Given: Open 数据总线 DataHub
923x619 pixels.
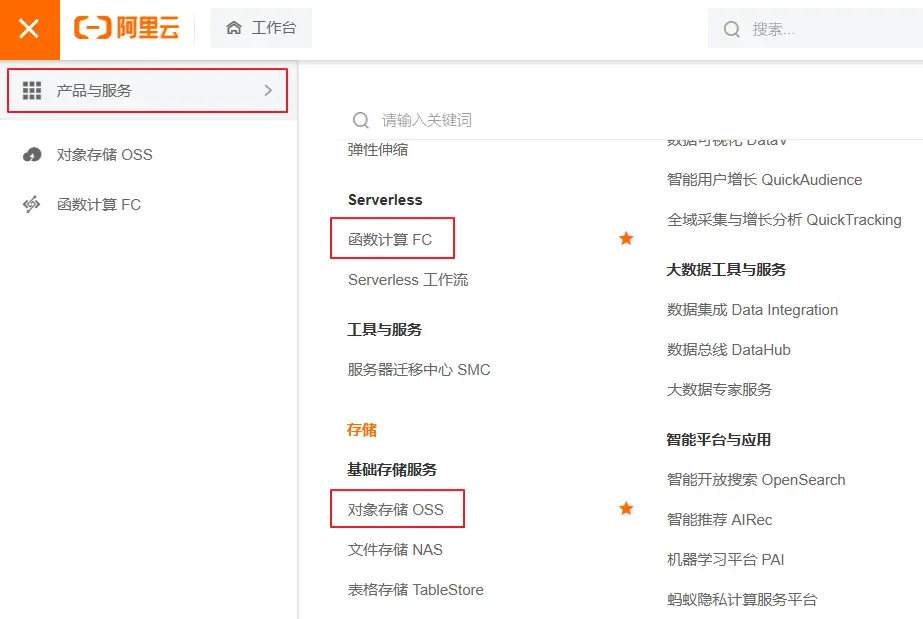Looking at the screenshot, I should click(x=729, y=350).
